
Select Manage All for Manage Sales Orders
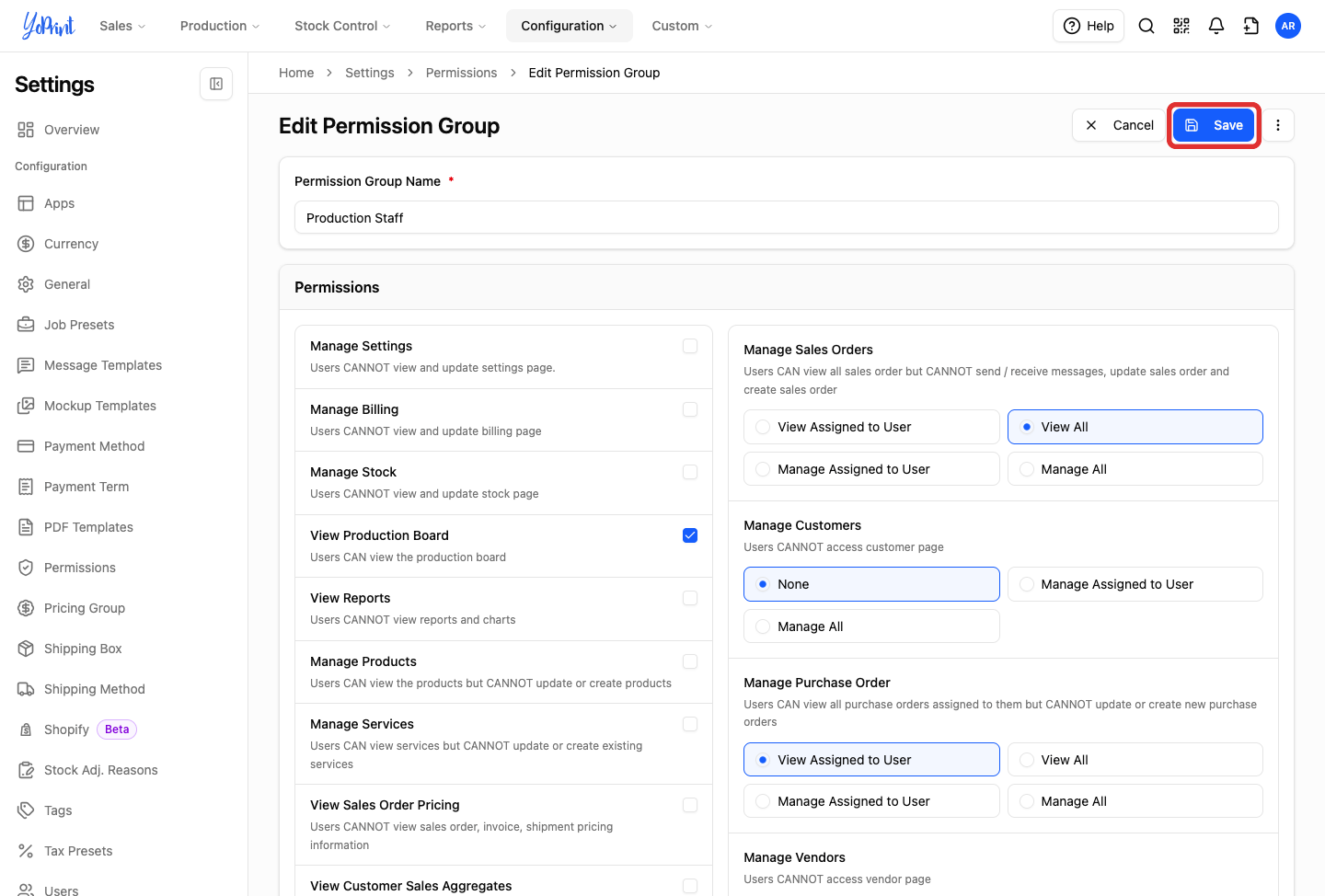click(1135, 469)
